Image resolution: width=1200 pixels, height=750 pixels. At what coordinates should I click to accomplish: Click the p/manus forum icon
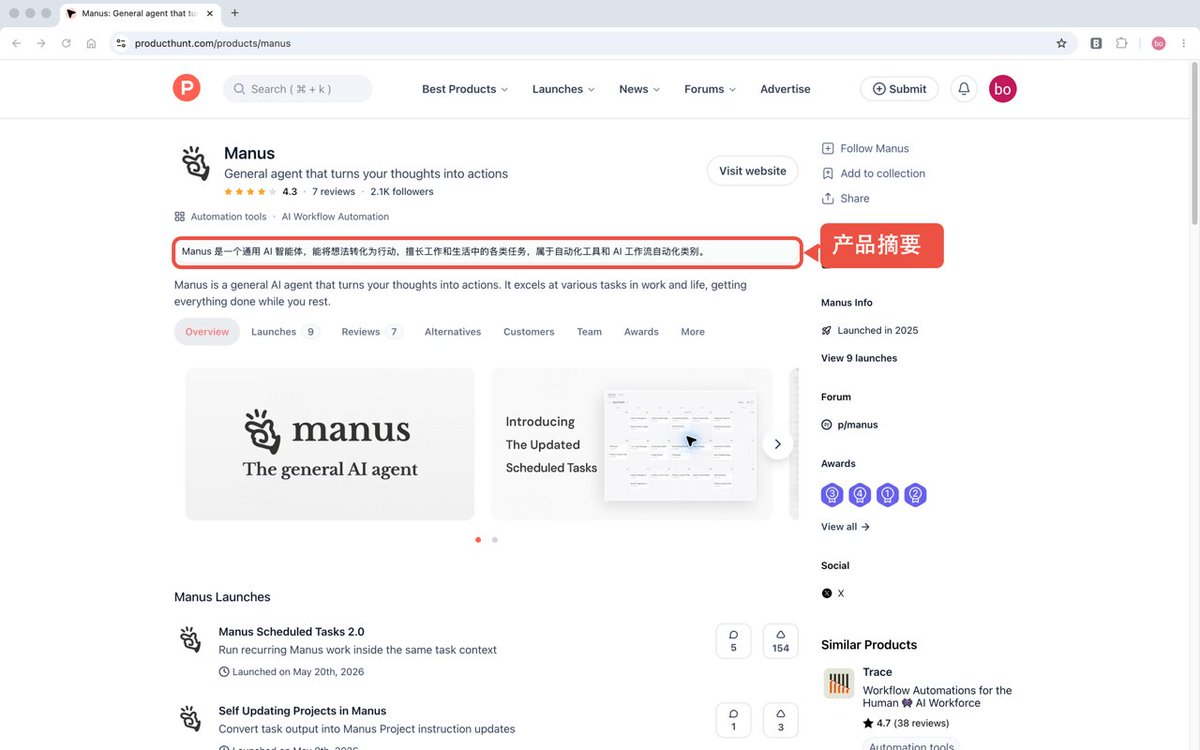click(827, 425)
